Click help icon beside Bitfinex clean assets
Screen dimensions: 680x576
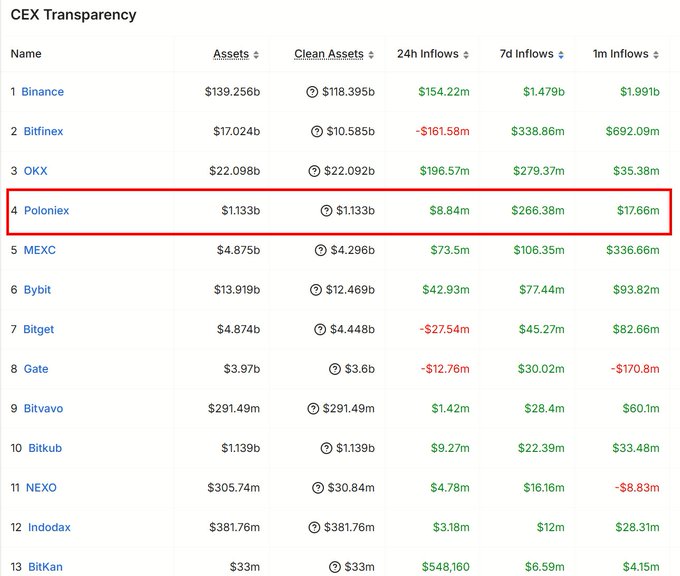(317, 131)
